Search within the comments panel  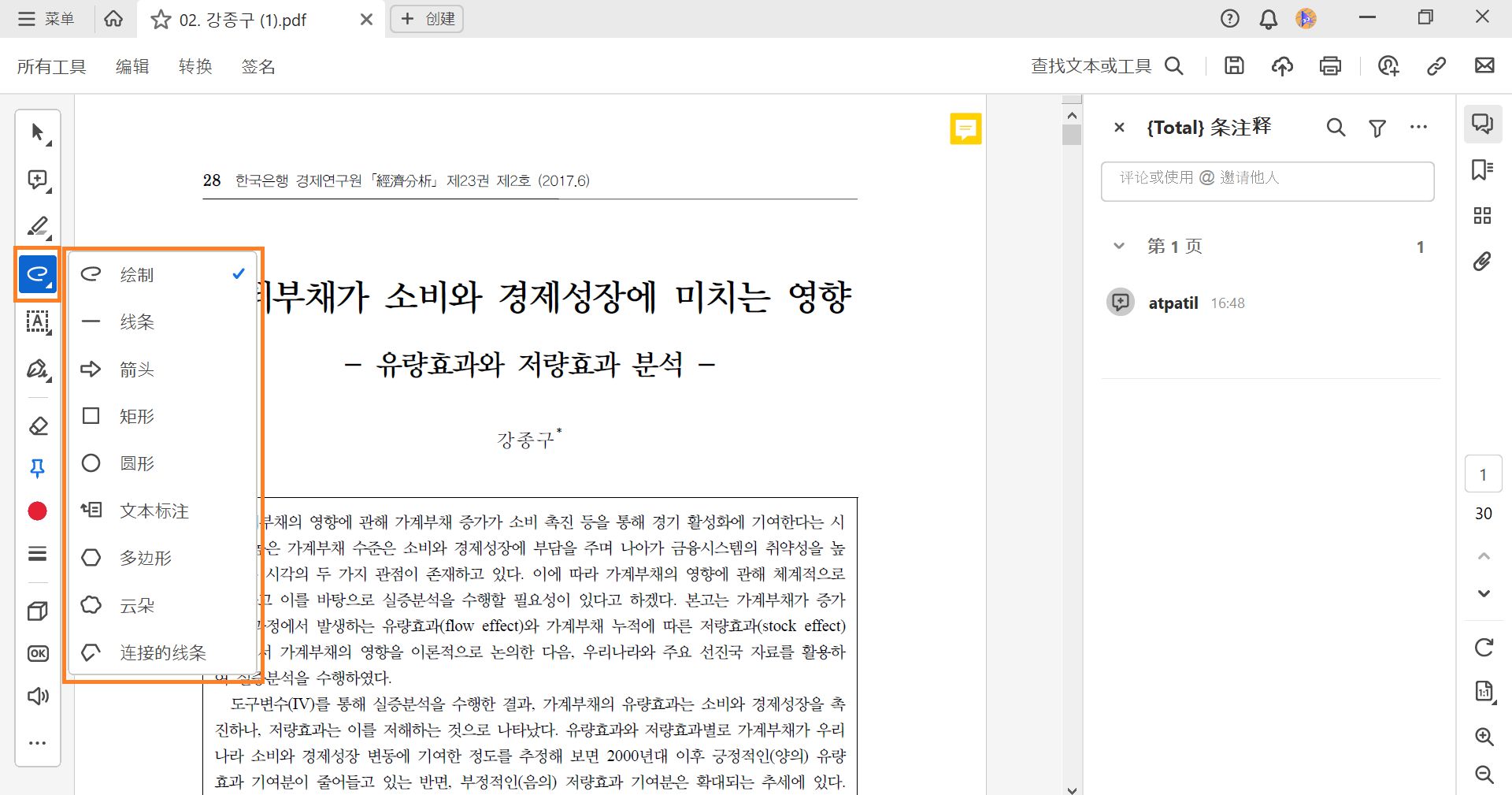tap(1336, 127)
